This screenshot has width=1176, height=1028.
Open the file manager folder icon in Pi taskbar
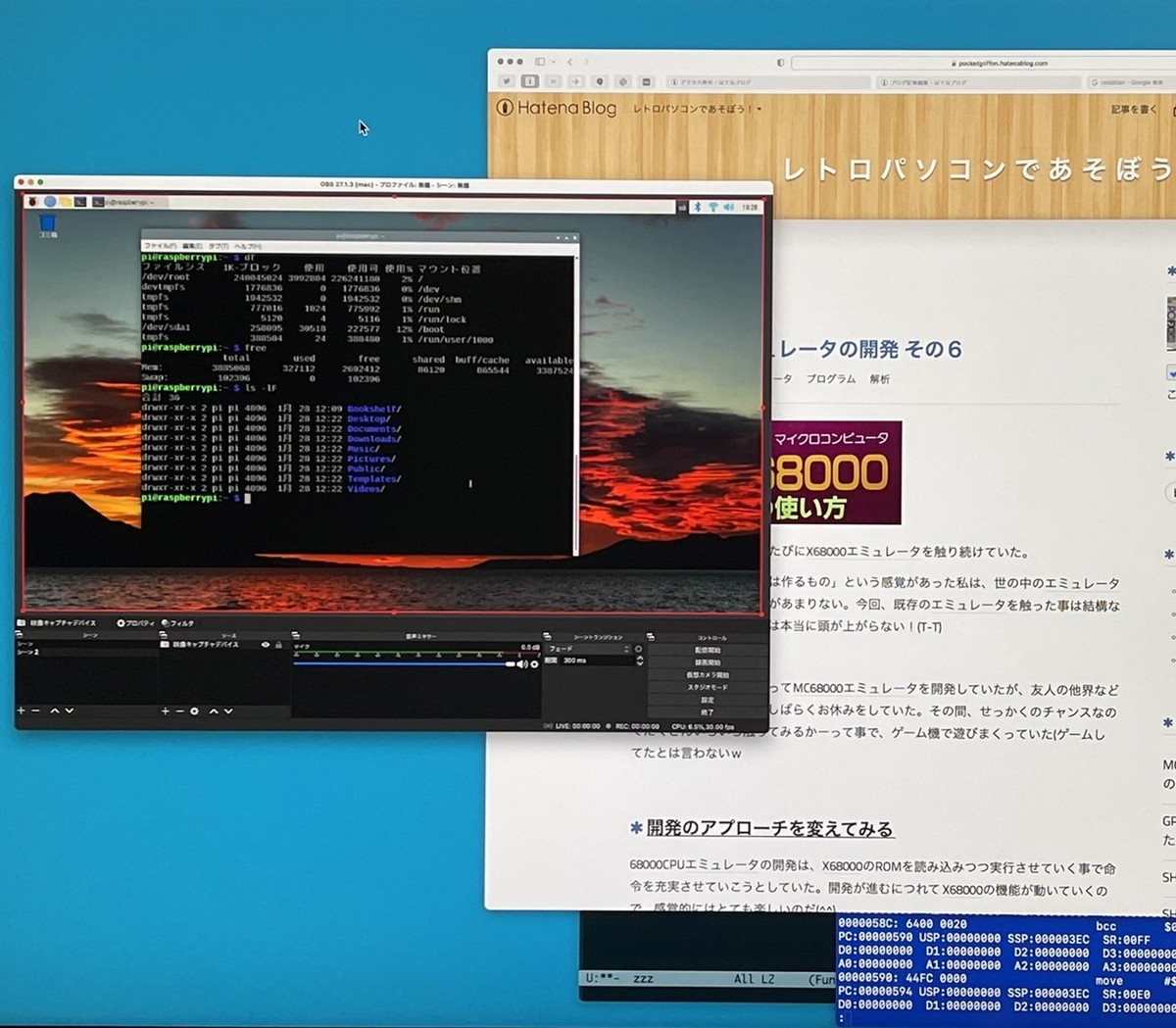65,202
